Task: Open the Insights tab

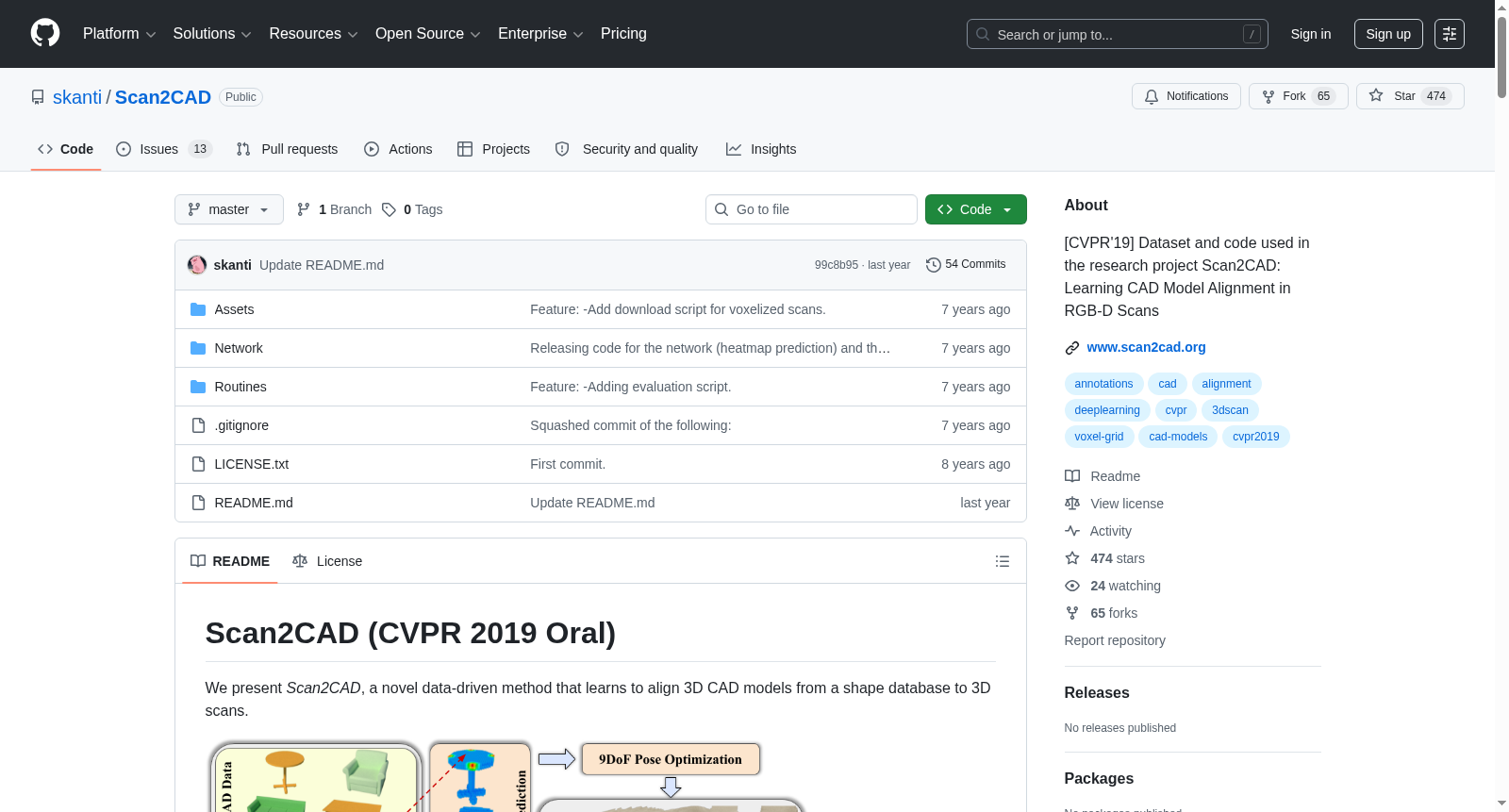Action: tap(761, 149)
